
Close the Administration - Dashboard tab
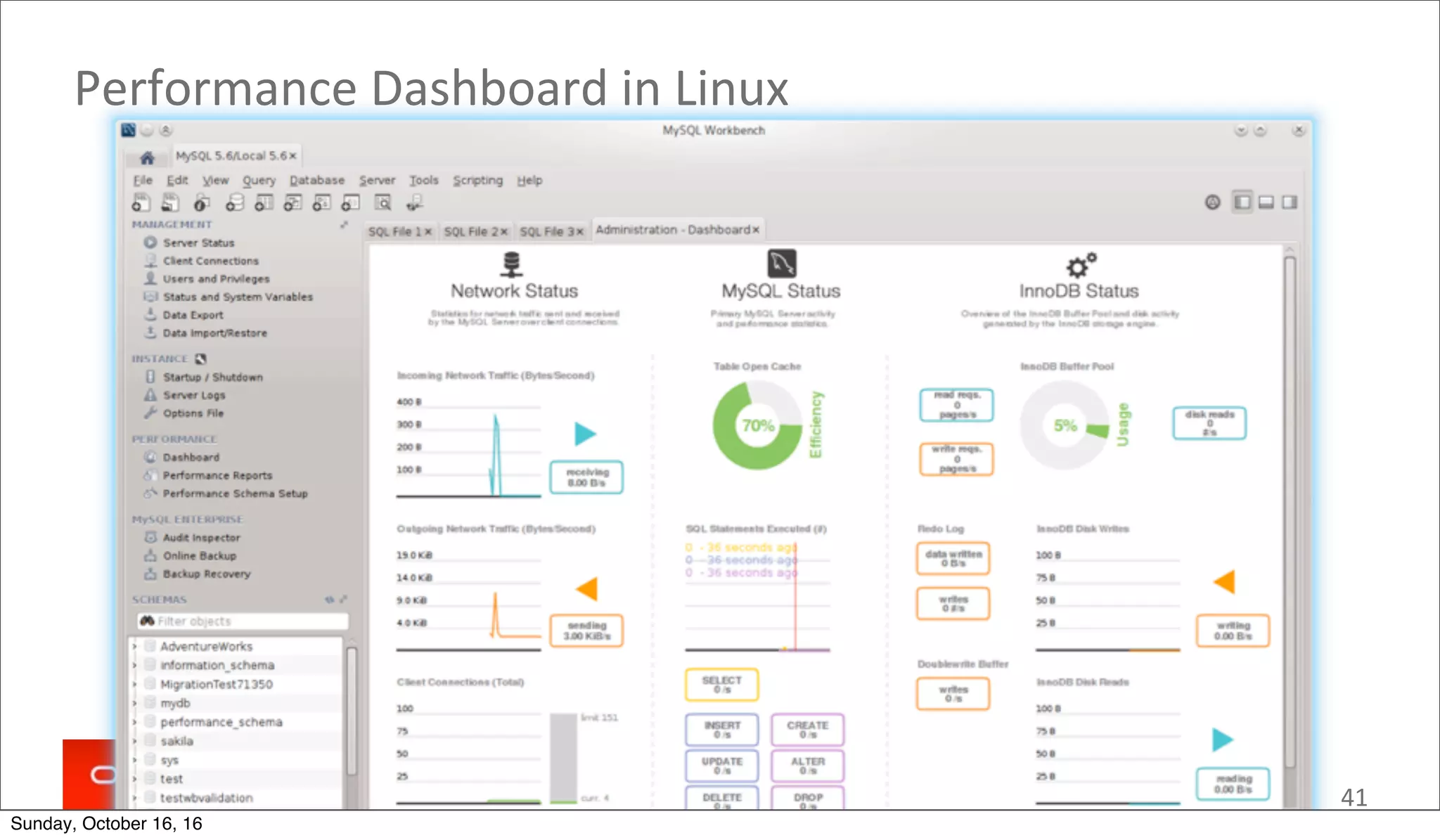click(x=757, y=231)
